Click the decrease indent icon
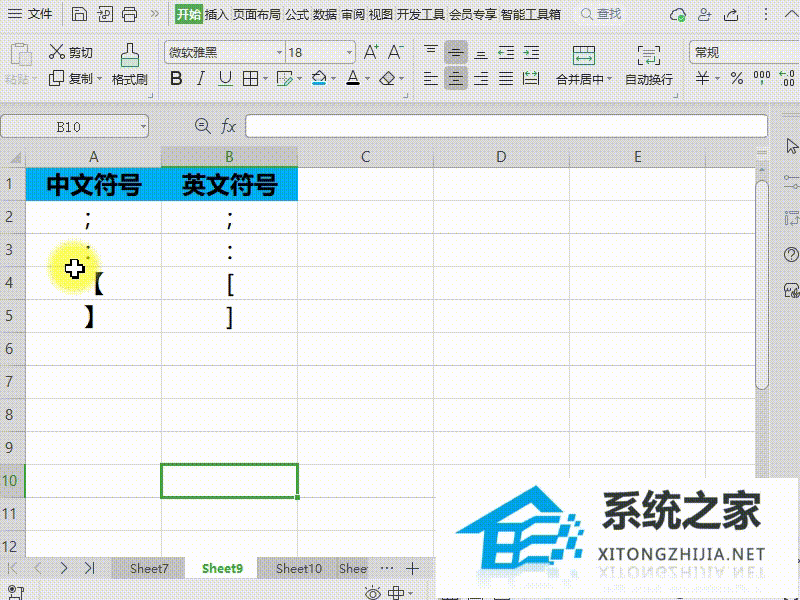Viewport: 800px width, 600px height. (506, 52)
